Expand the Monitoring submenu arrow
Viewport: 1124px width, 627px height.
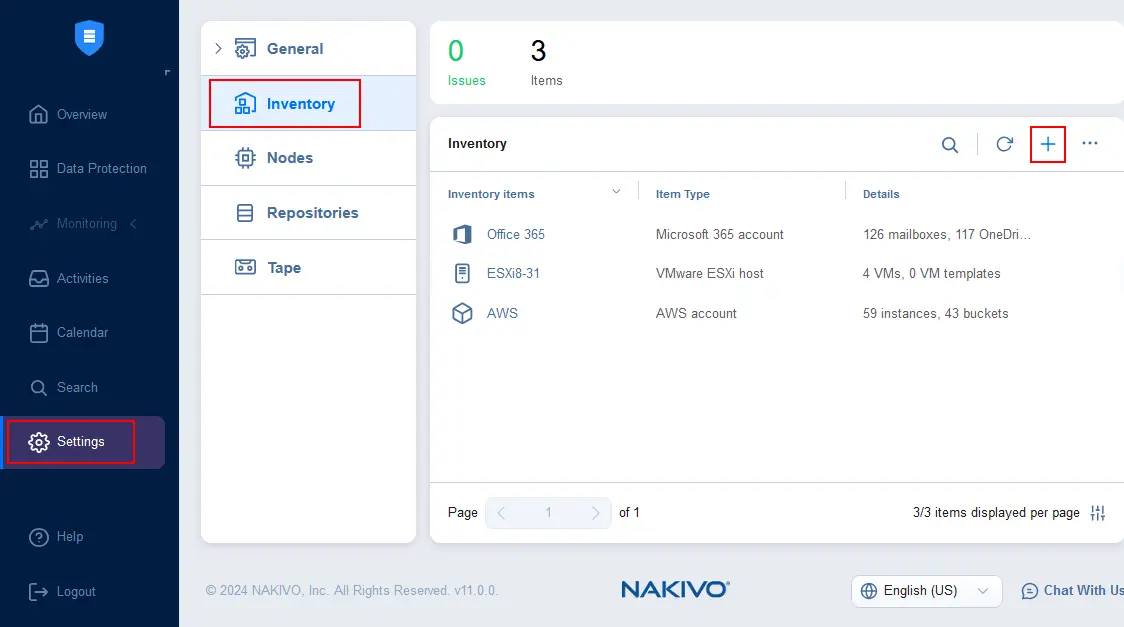tap(133, 224)
